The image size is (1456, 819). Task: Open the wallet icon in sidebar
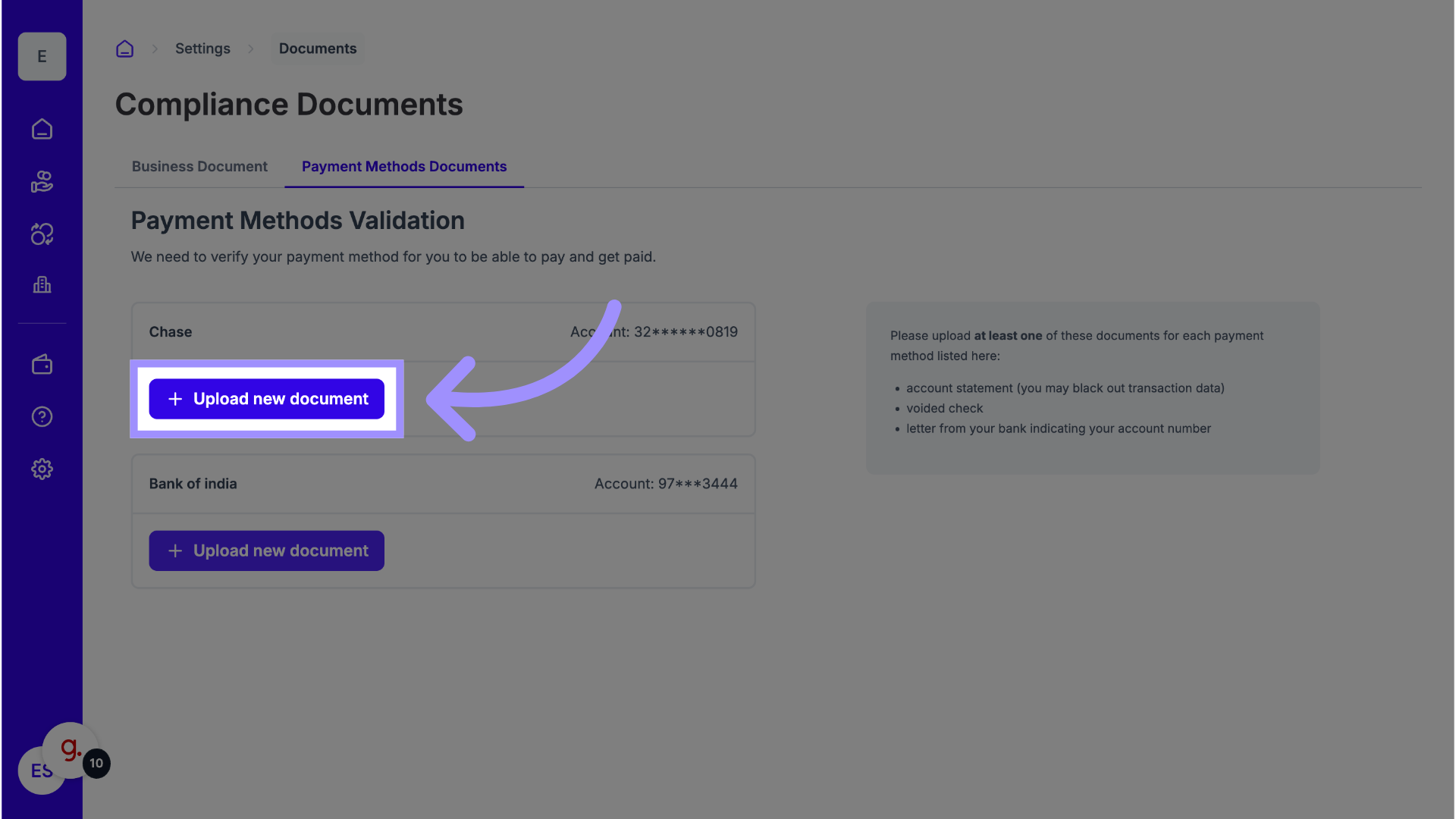click(x=42, y=365)
